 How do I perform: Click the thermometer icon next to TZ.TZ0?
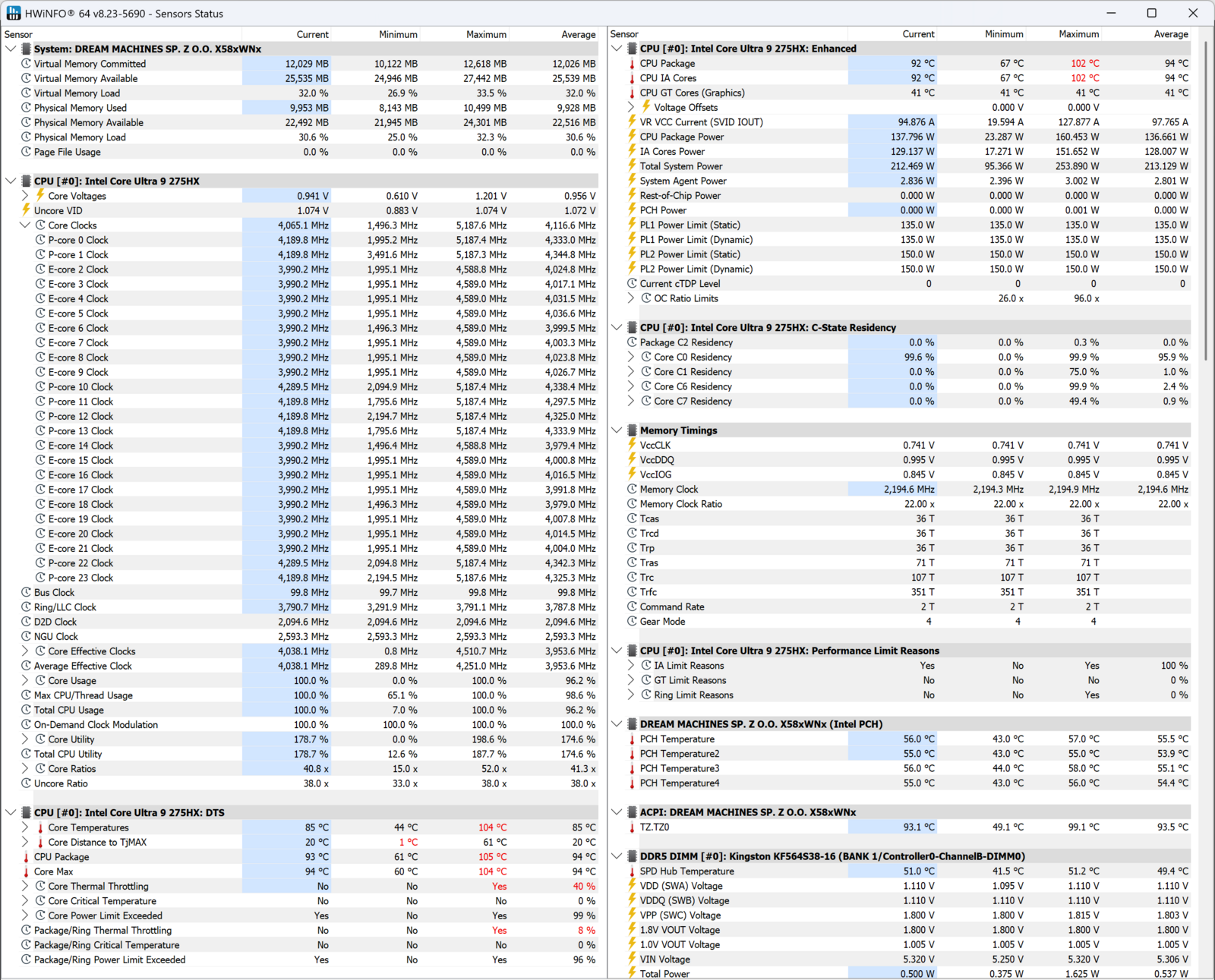coord(633,827)
